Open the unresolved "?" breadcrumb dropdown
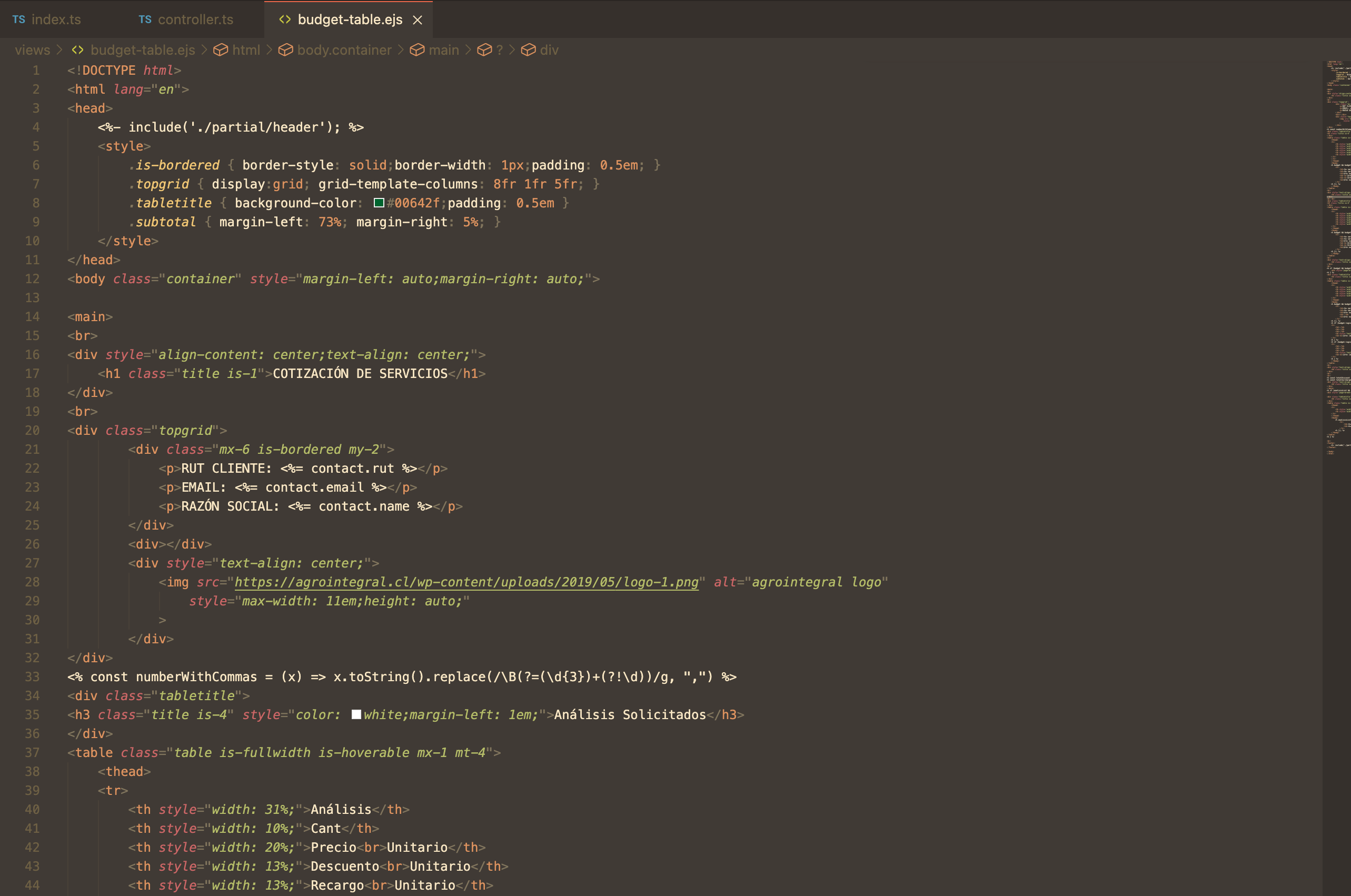This screenshot has width=1351, height=896. point(500,49)
